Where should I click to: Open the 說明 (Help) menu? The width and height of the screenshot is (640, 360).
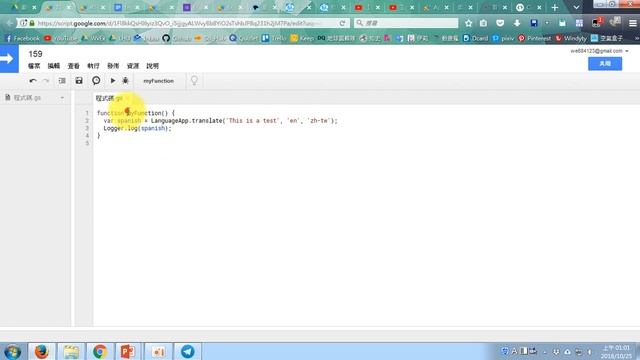pos(153,66)
